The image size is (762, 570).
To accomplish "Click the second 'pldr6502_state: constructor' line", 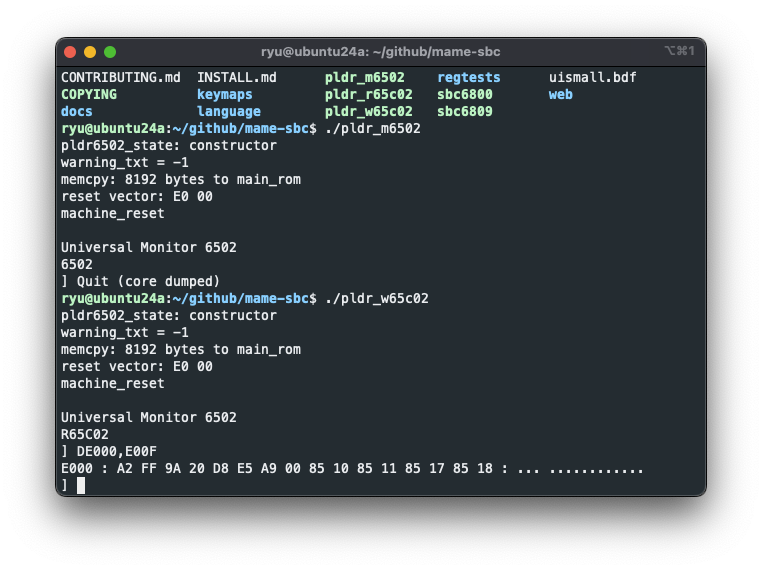I will tap(169, 315).
